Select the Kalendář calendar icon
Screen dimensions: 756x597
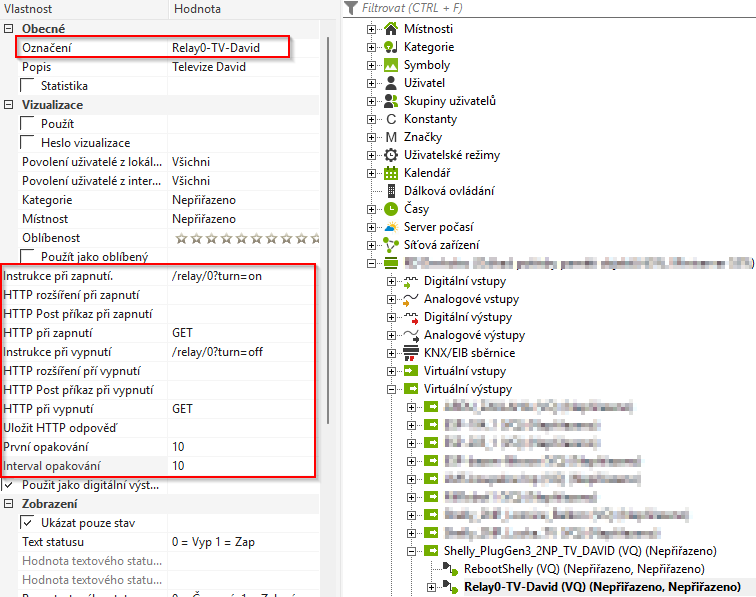pyautogui.click(x=391, y=173)
